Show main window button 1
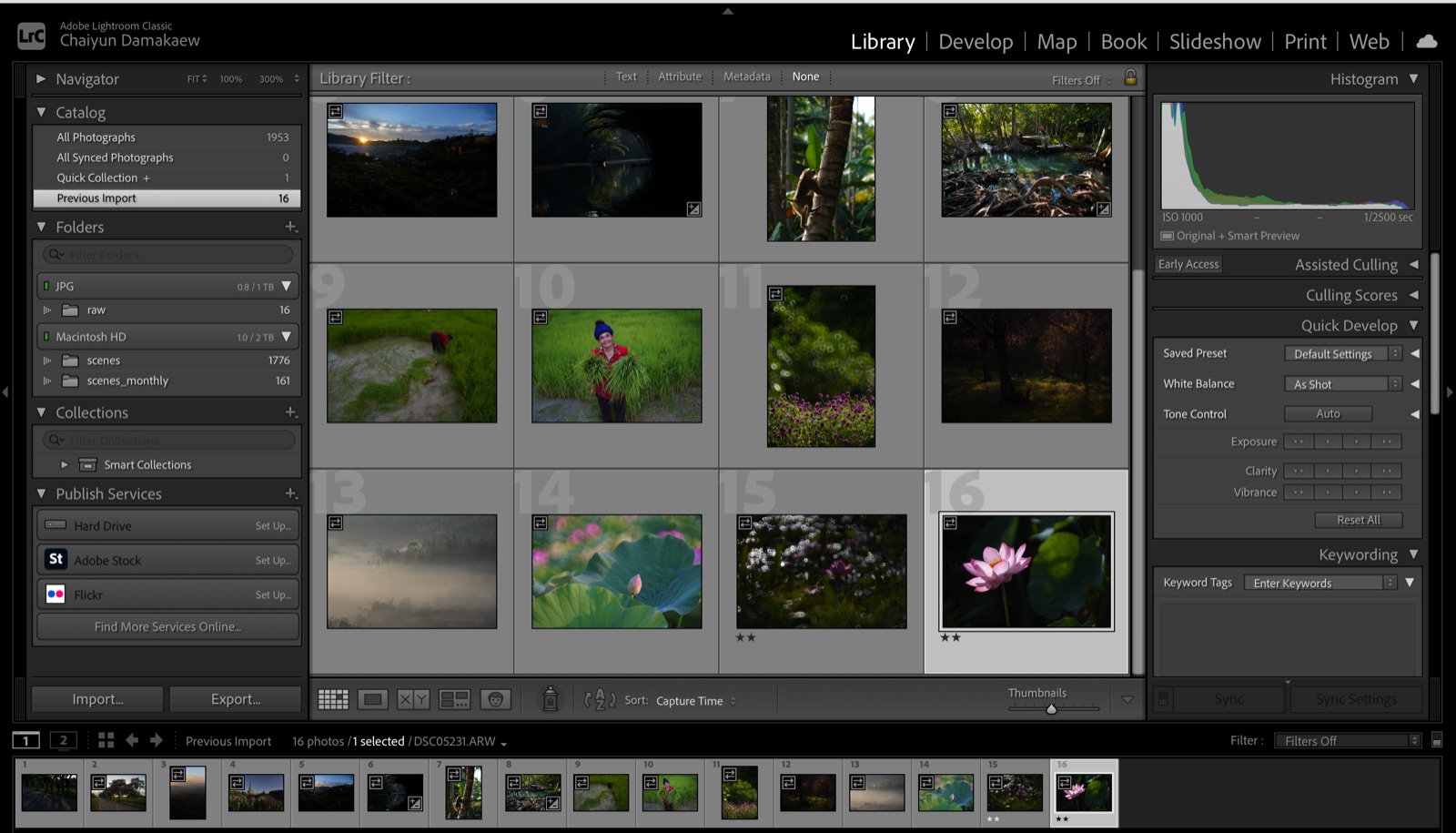The width and height of the screenshot is (1456, 833). (x=26, y=740)
